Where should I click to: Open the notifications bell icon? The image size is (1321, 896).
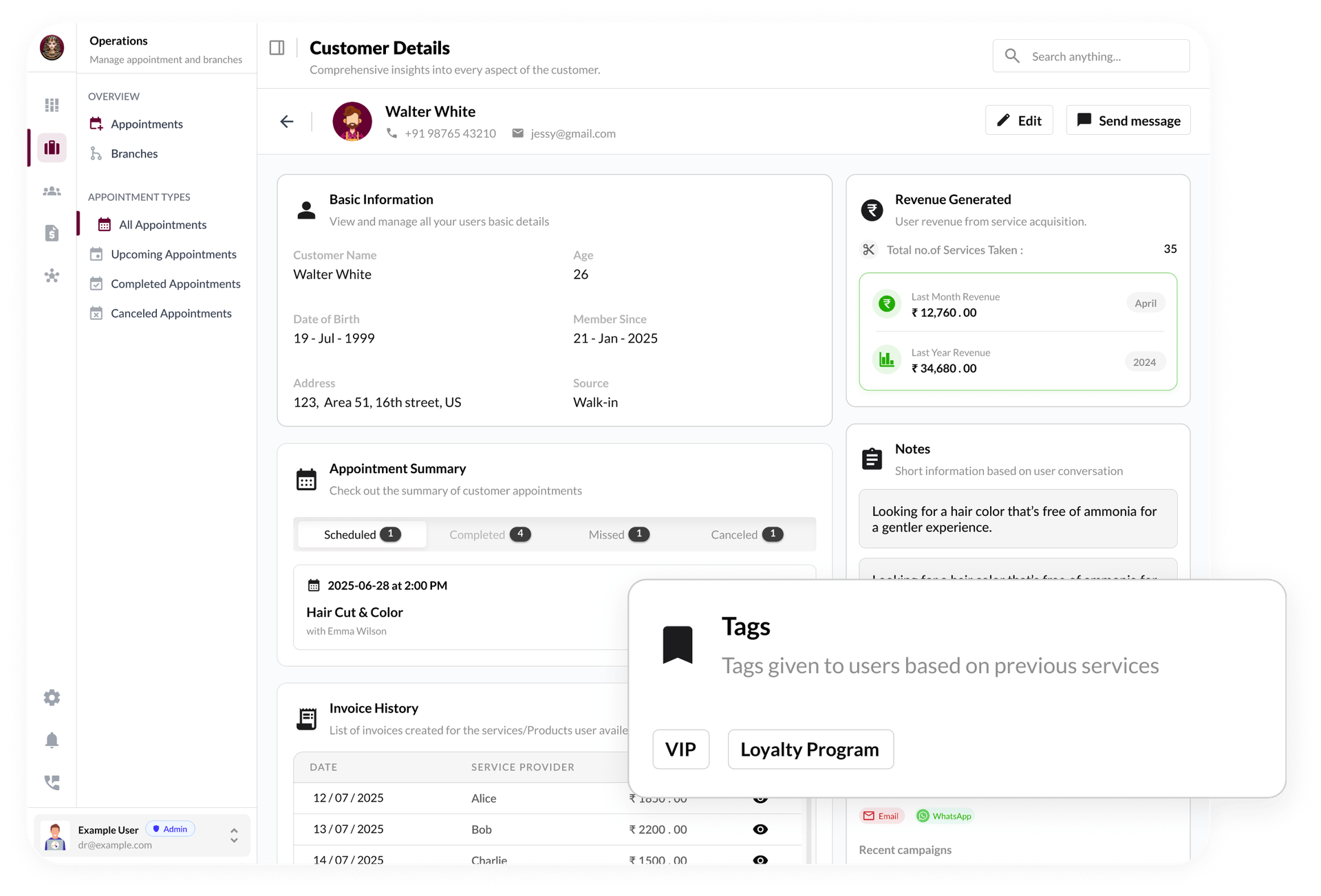(52, 740)
